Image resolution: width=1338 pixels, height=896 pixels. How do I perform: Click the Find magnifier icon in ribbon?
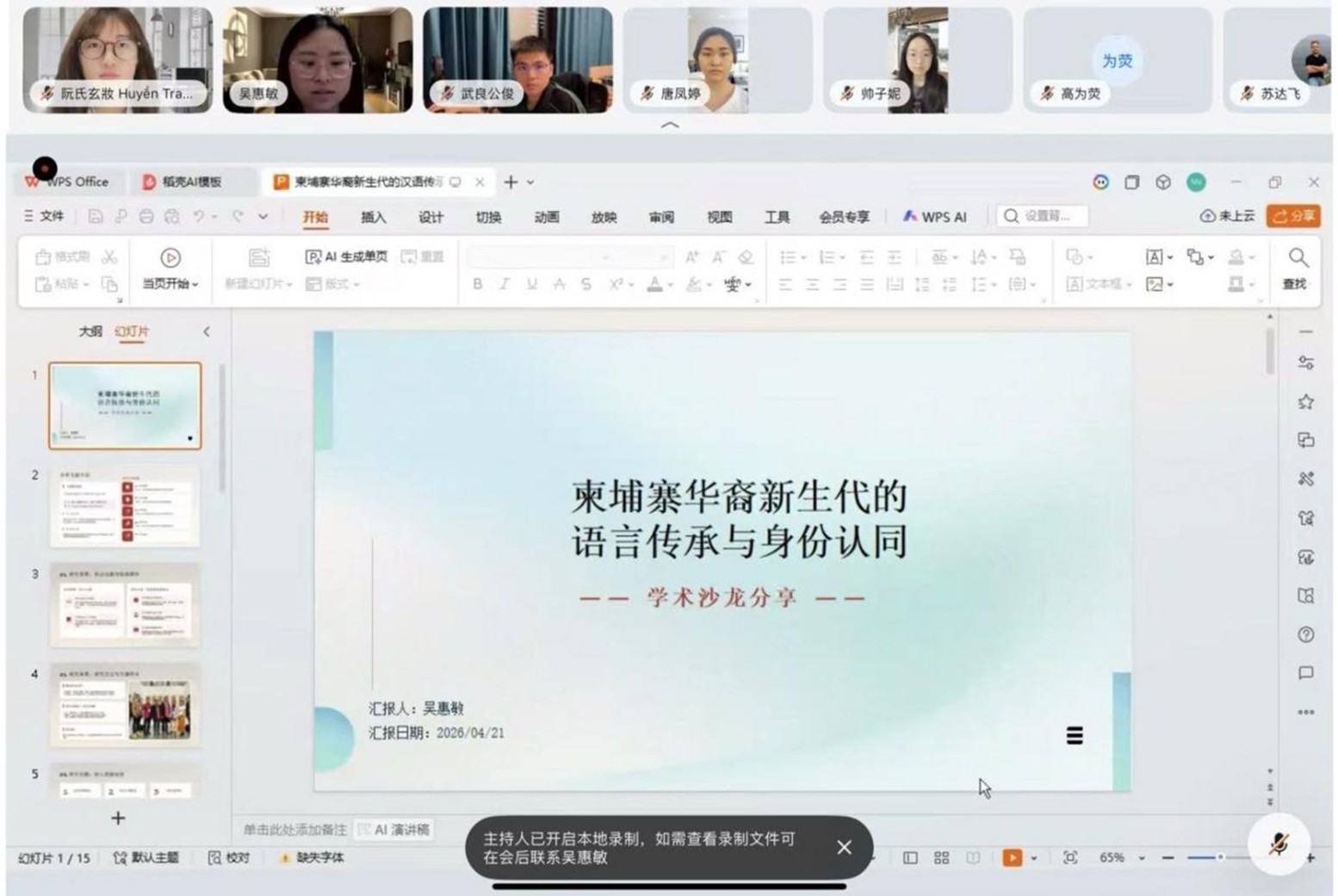(x=1298, y=257)
